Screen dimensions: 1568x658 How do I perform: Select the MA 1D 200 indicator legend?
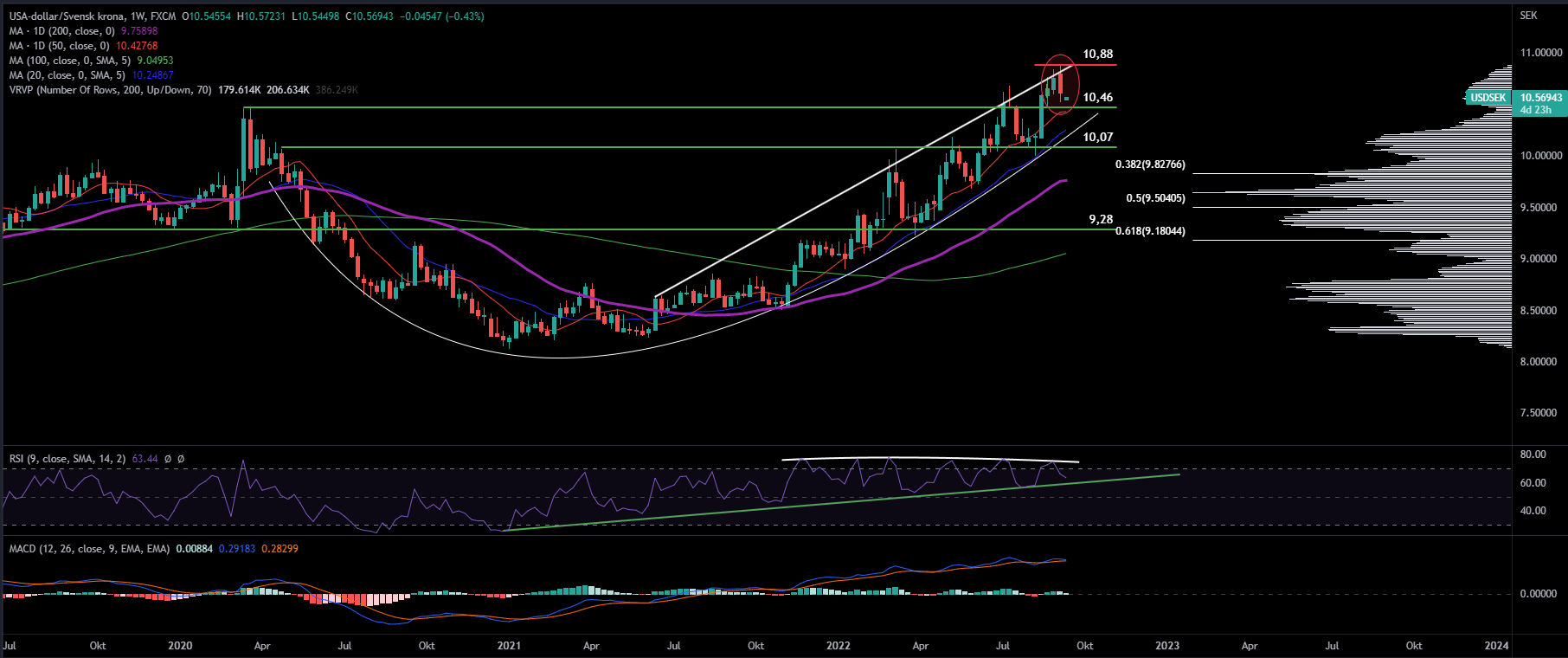62,31
